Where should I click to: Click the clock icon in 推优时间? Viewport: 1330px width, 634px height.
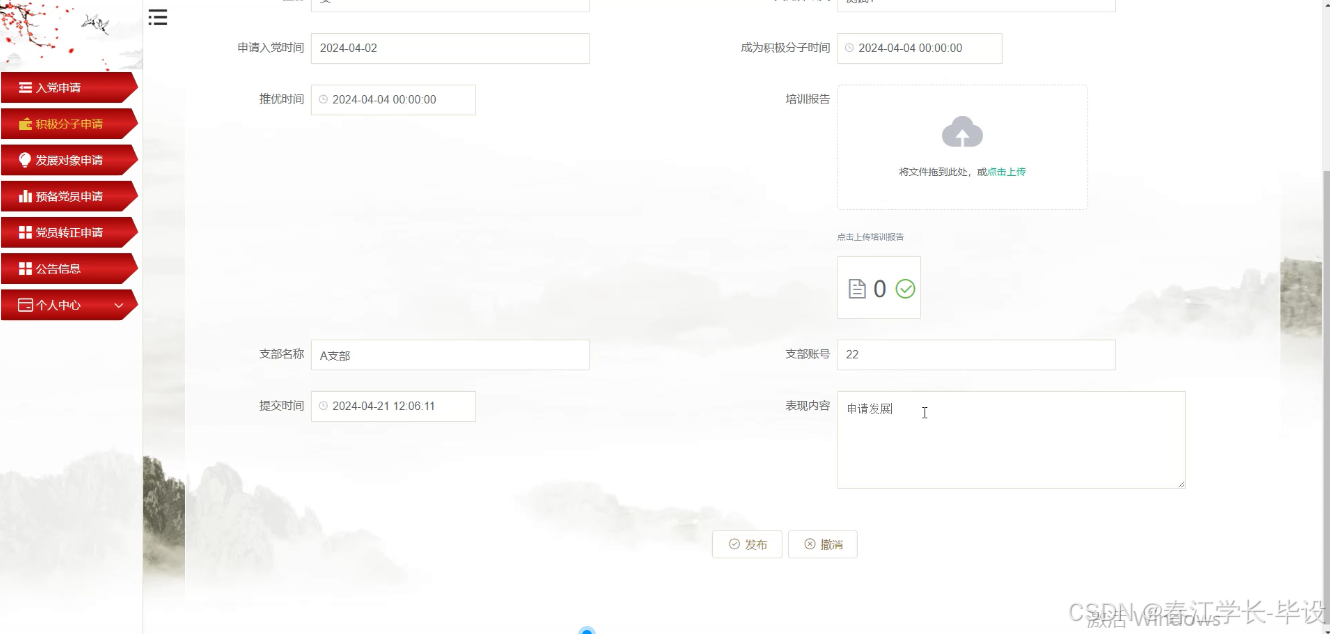point(324,100)
